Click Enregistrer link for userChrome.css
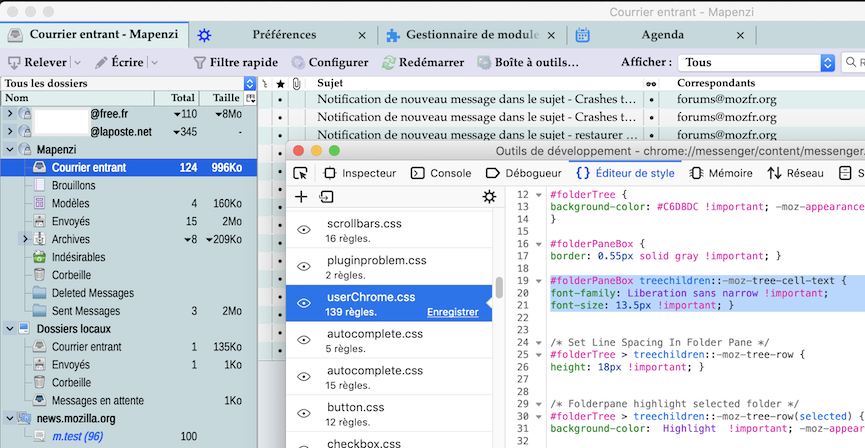The image size is (865, 448). coord(452,313)
